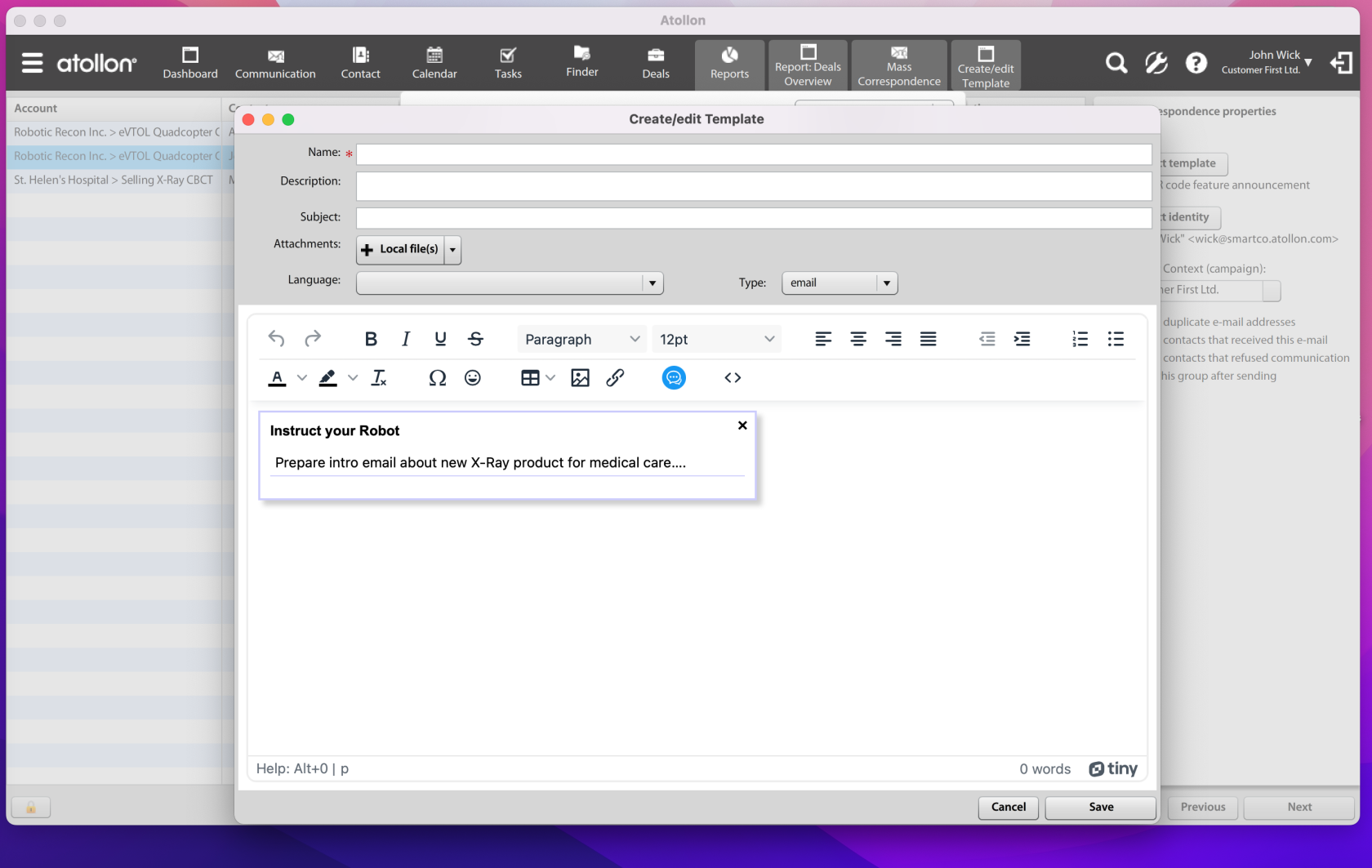
Task: Insert a table
Action: pos(531,378)
